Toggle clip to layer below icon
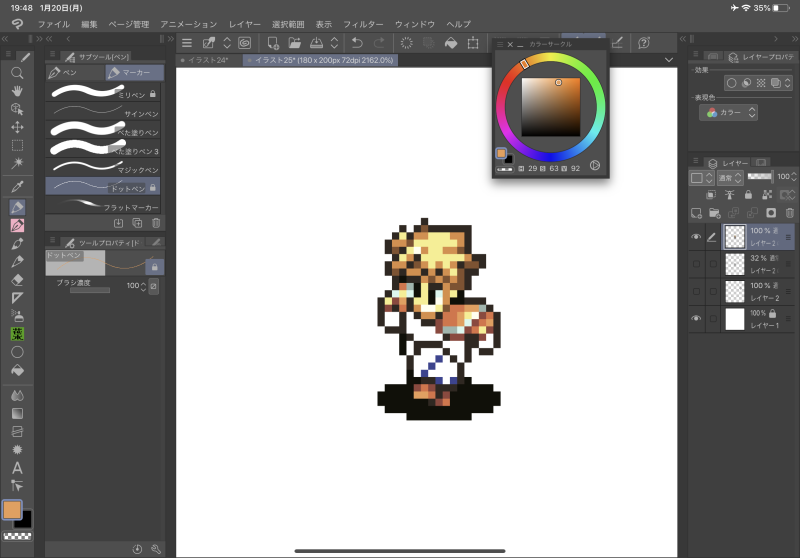Image resolution: width=800 pixels, height=558 pixels. coord(711,194)
